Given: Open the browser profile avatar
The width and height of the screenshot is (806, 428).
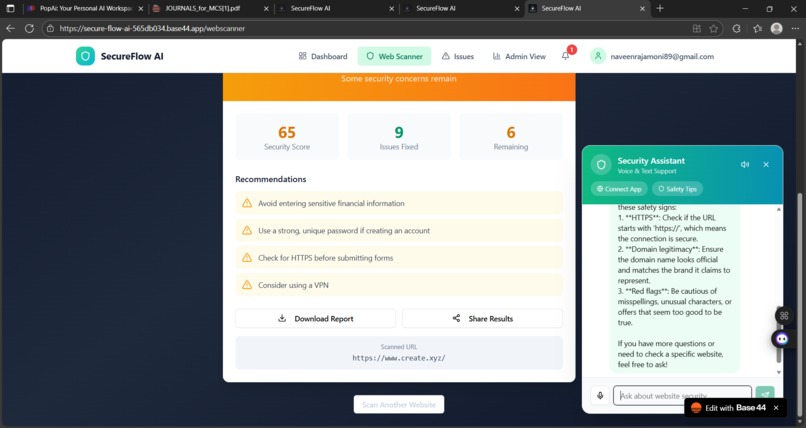Looking at the screenshot, I should pyautogui.click(x=776, y=28).
